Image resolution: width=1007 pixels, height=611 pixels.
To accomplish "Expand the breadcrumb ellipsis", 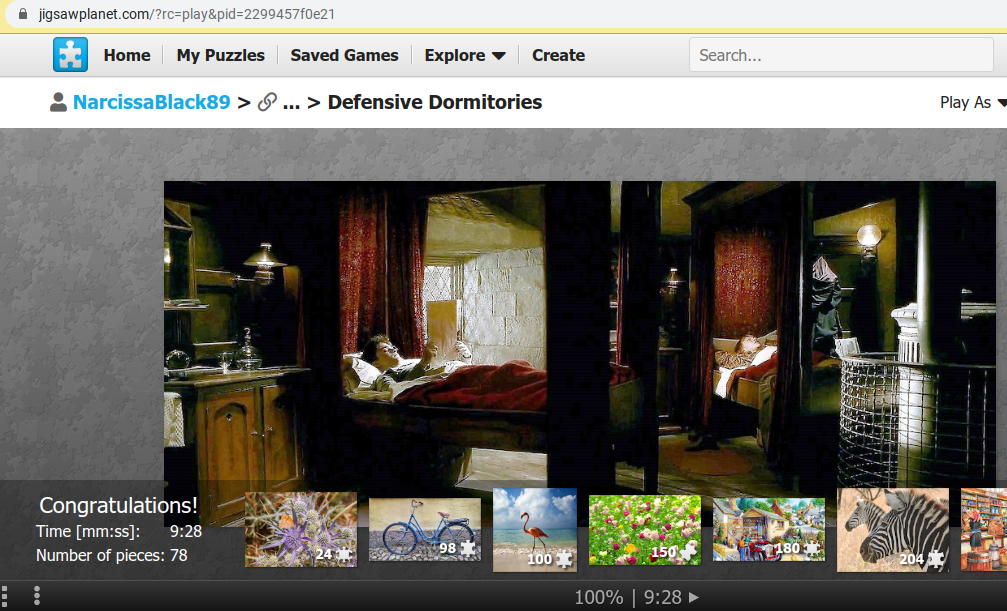I will (x=291, y=102).
